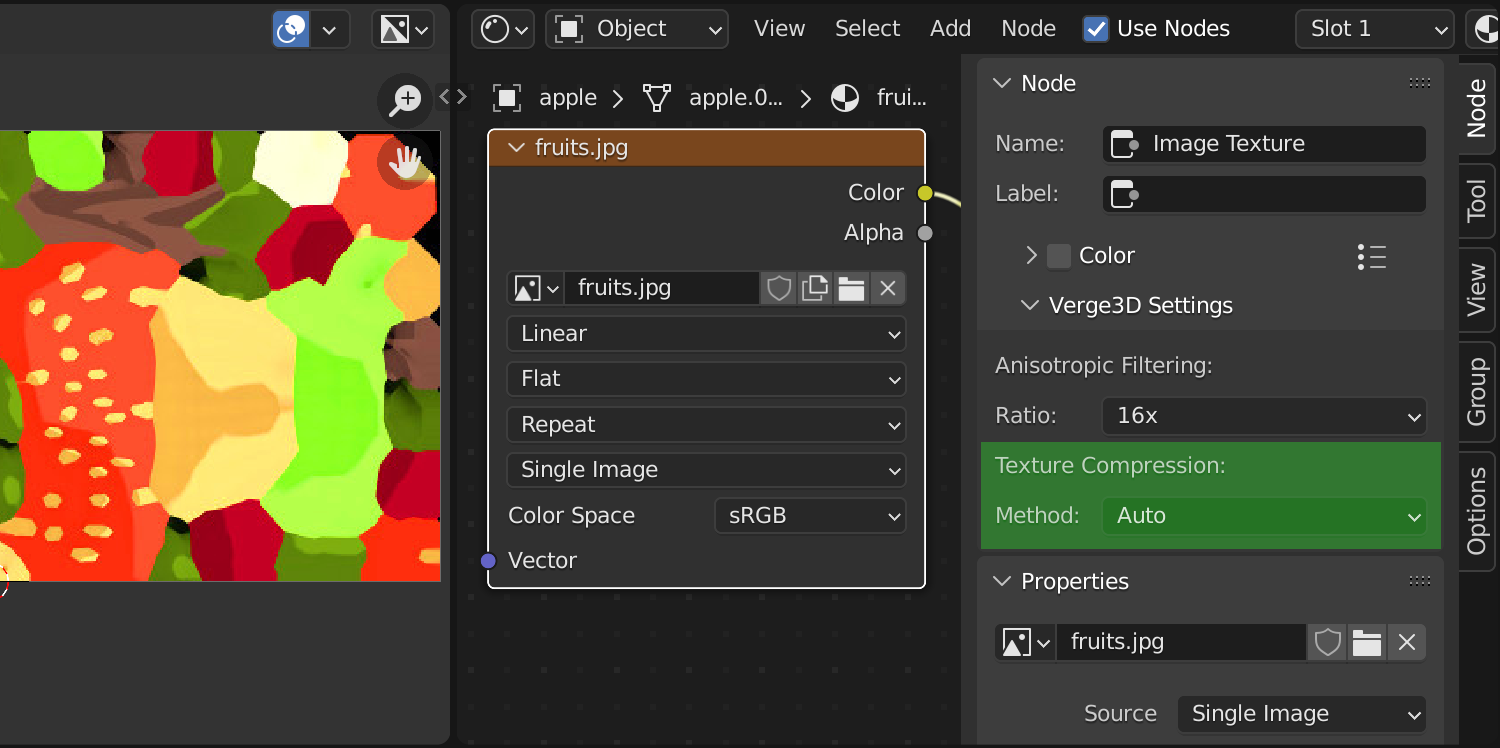Screen dimensions: 1500x748
Task: Switch to the Group sidebar tab
Action: [x=1477, y=391]
